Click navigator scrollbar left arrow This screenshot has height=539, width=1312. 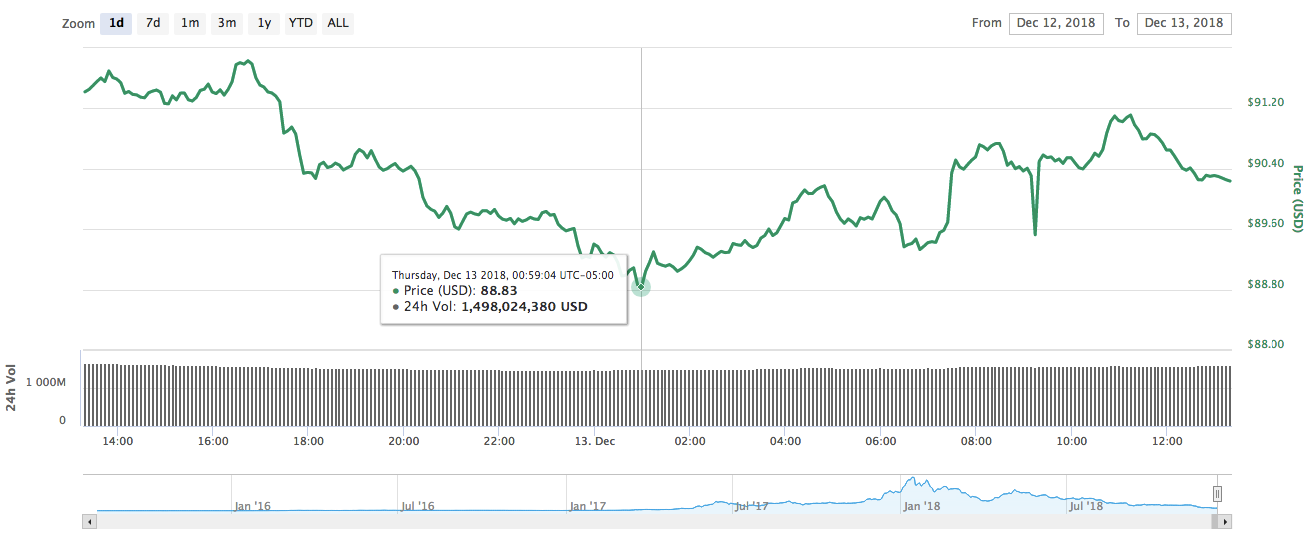coord(89,521)
